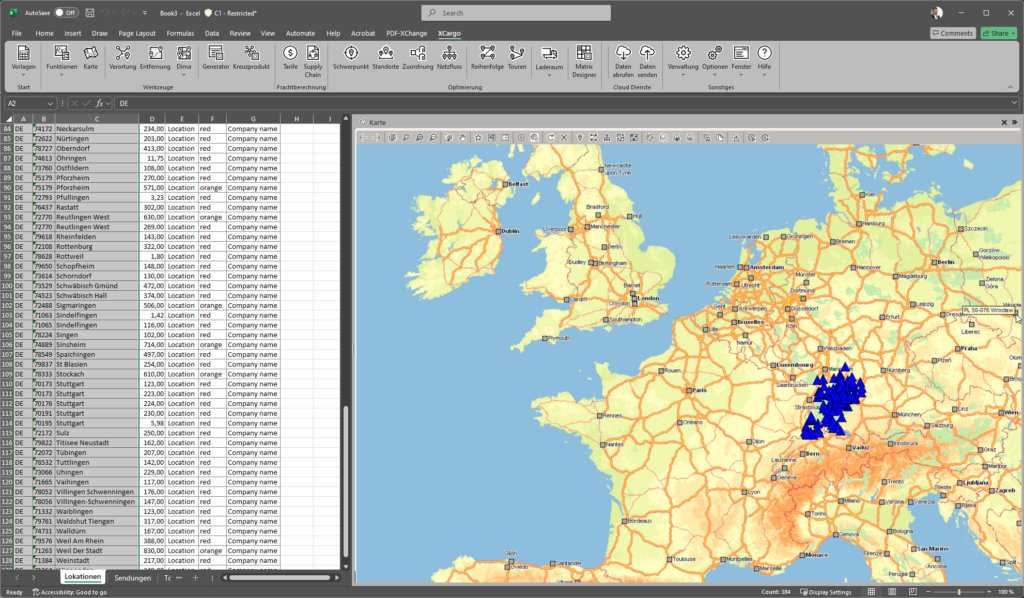Adjust the zoom slider in status bar

point(958,592)
